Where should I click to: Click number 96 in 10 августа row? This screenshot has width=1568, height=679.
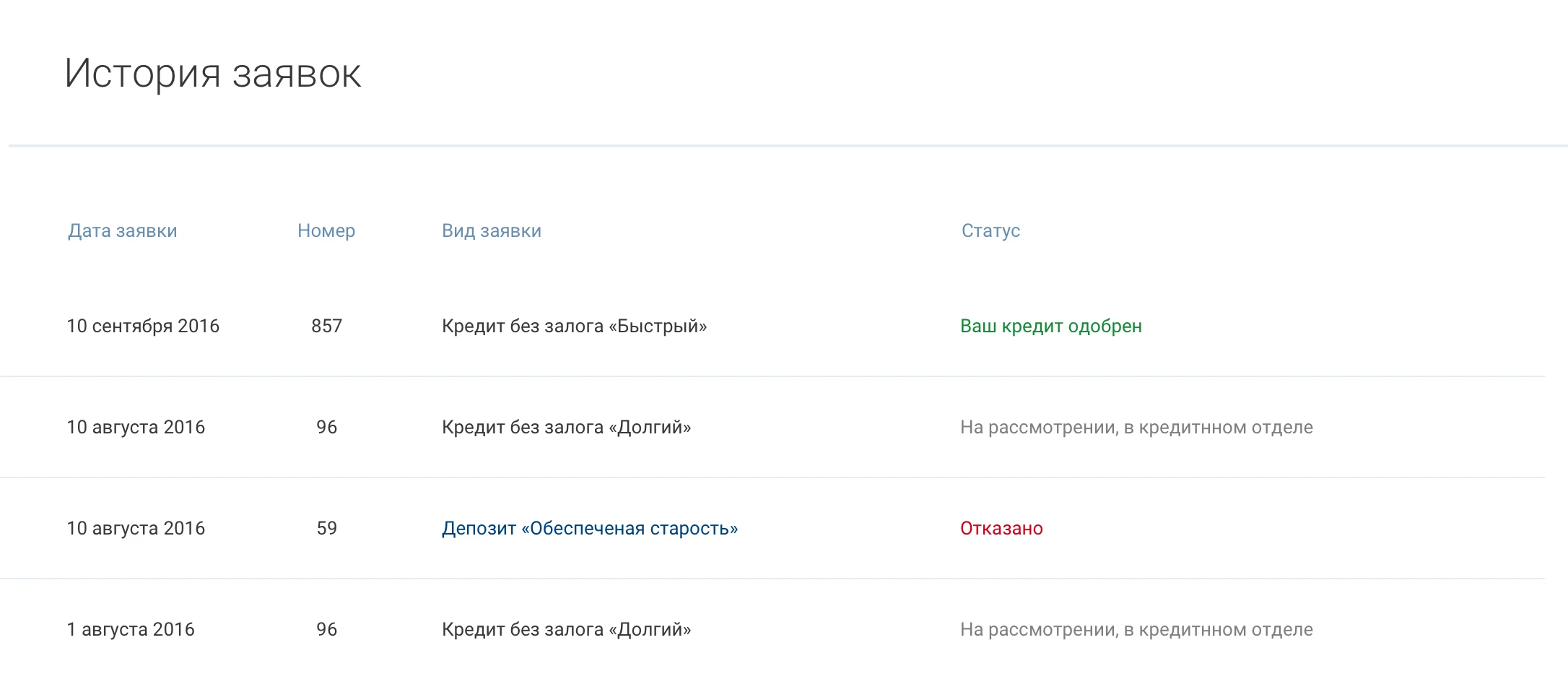pyautogui.click(x=326, y=428)
